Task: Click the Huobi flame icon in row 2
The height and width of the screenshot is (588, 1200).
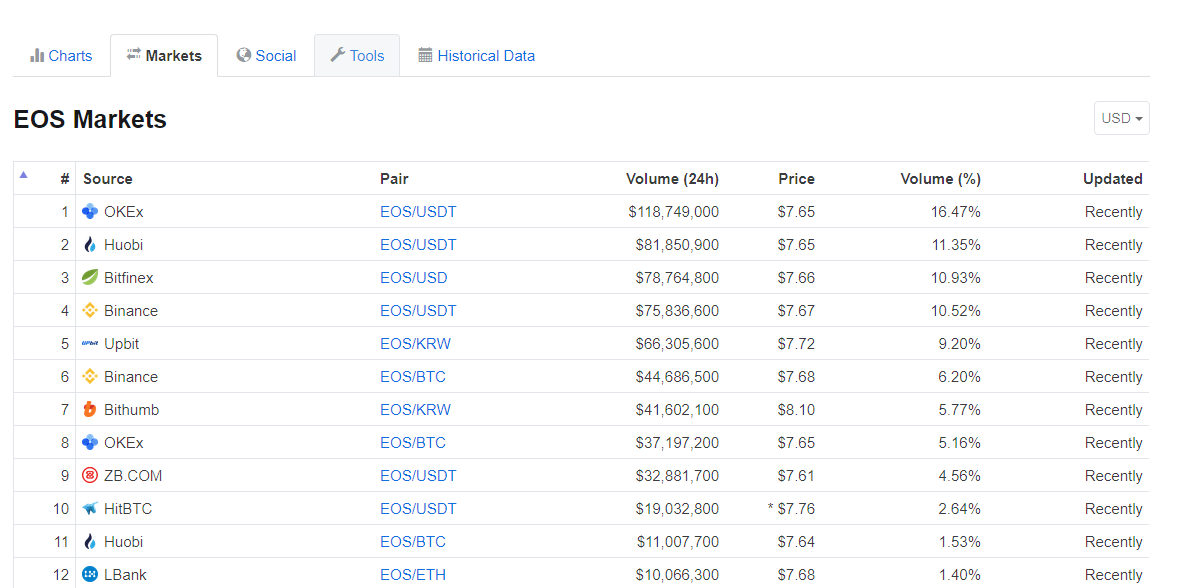Action: [90, 245]
